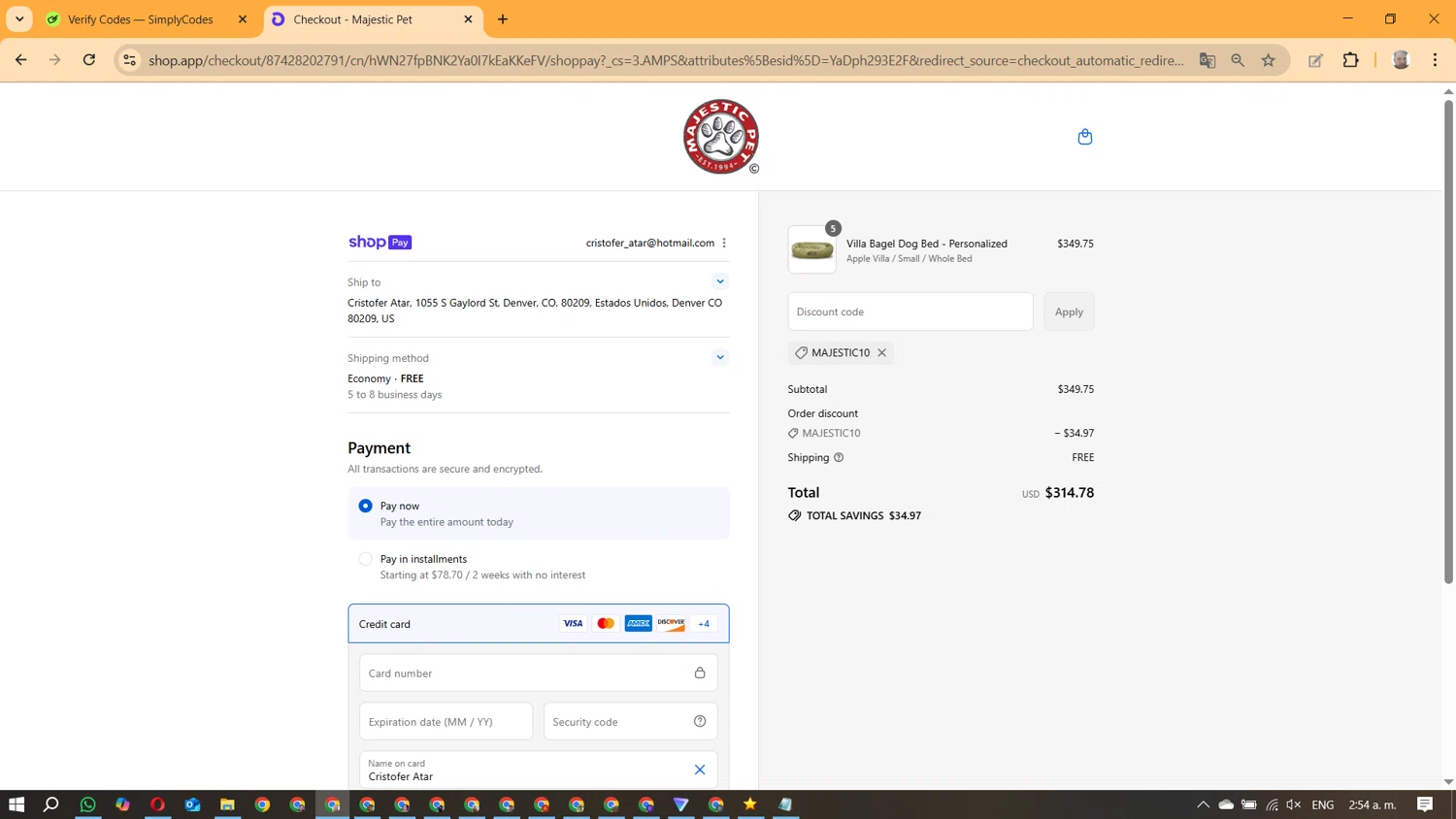Select the Pay now option
The width and height of the screenshot is (1456, 819).
coord(365,506)
